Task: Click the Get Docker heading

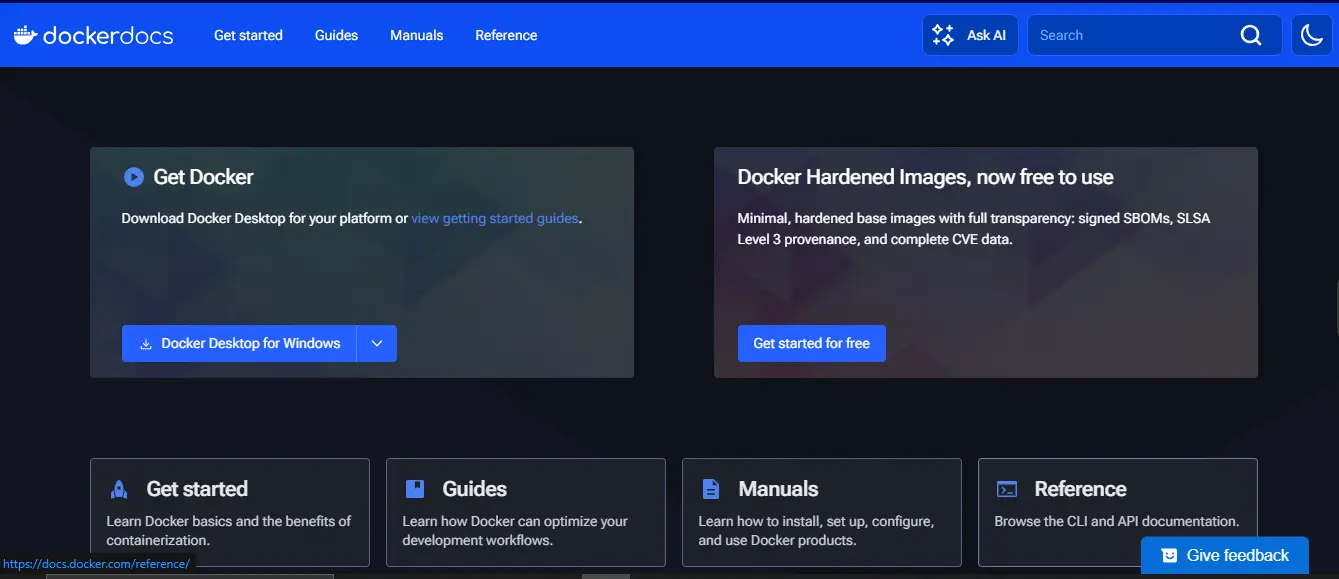Action: pyautogui.click(x=203, y=177)
